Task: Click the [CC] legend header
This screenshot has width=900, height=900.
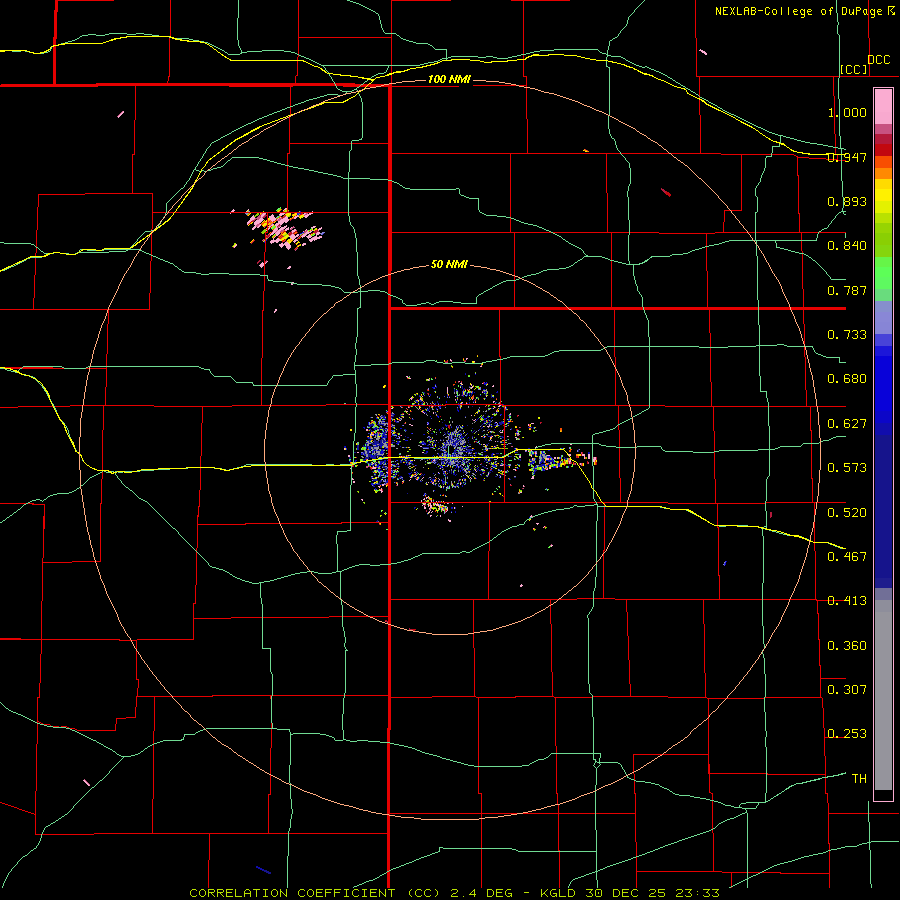Action: click(x=854, y=69)
